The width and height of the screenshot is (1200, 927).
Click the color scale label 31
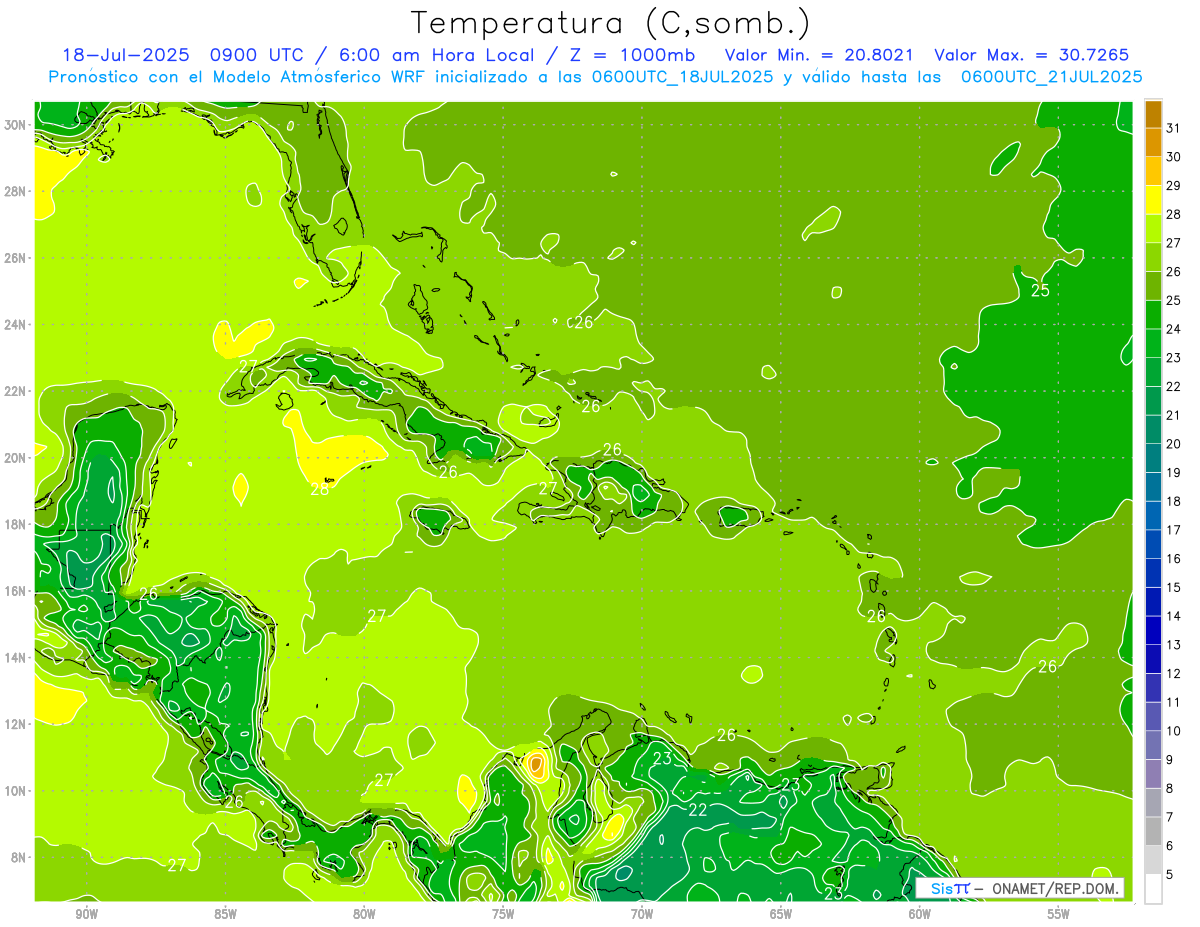point(1173,128)
